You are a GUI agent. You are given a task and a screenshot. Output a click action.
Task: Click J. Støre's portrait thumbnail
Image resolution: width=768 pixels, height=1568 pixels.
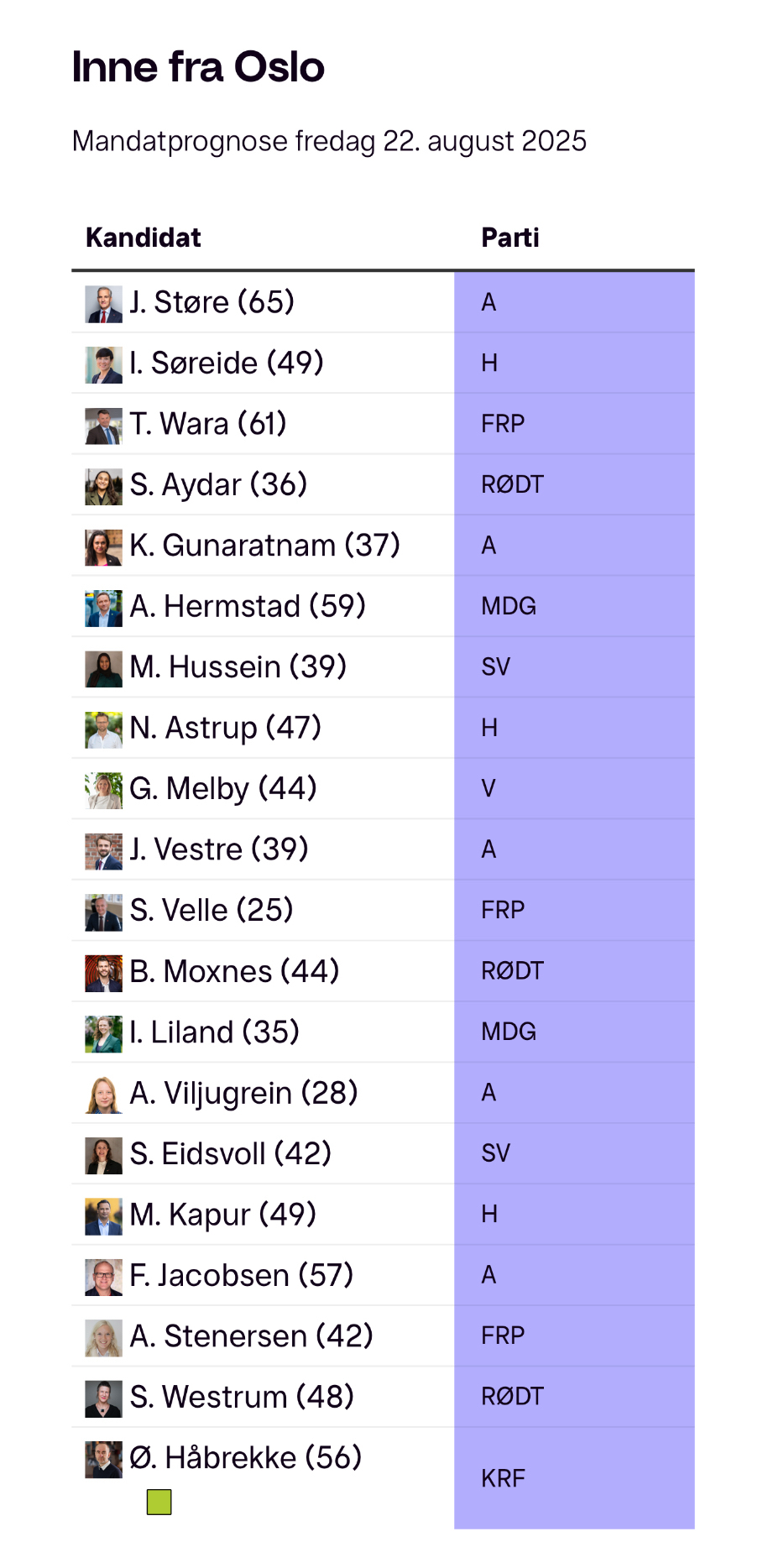tap(103, 304)
